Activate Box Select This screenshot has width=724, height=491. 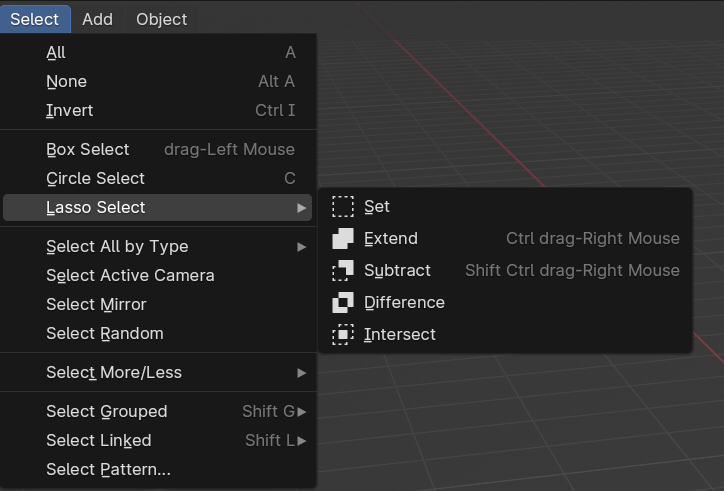pos(88,150)
